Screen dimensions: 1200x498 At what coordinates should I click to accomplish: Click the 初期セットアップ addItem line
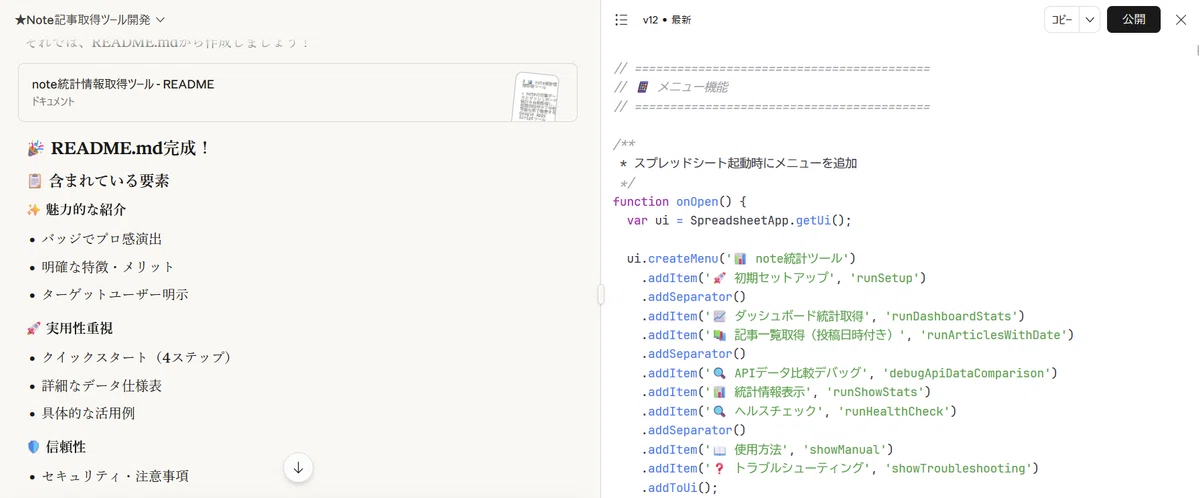[x=785, y=277]
